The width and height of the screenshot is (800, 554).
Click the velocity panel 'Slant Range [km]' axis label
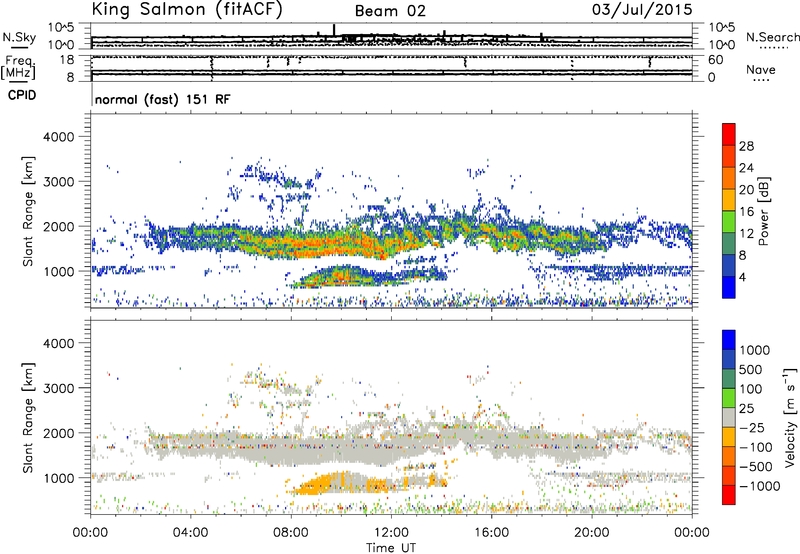(x=28, y=418)
